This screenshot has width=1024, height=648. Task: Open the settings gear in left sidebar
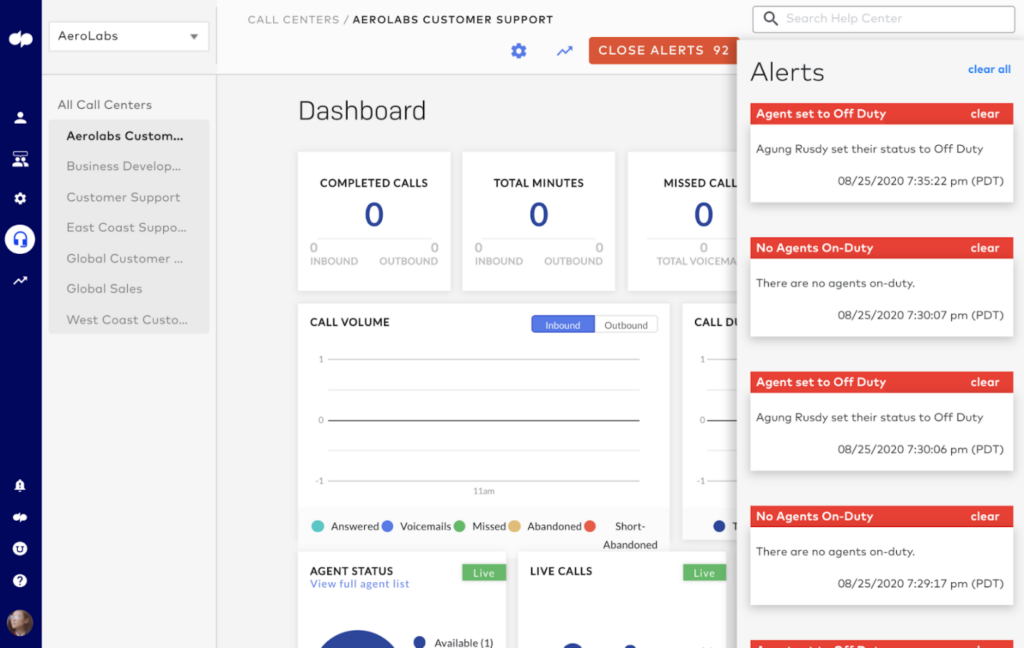[20, 199]
